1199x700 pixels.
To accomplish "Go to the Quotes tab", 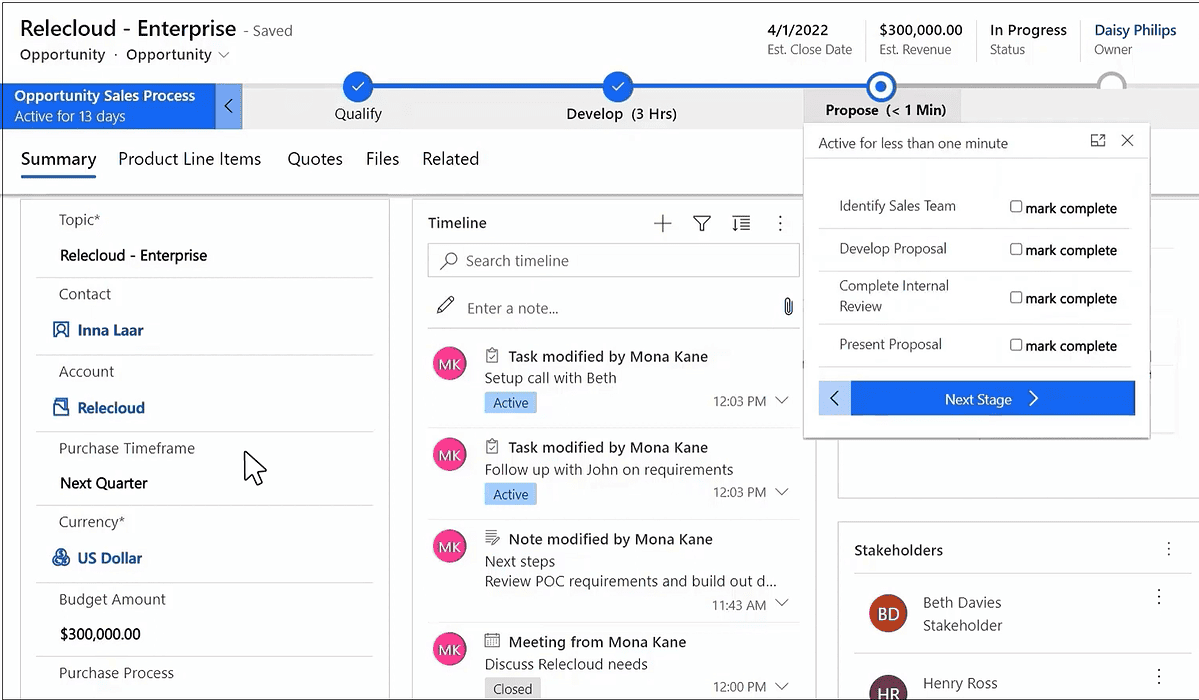I will (x=315, y=159).
